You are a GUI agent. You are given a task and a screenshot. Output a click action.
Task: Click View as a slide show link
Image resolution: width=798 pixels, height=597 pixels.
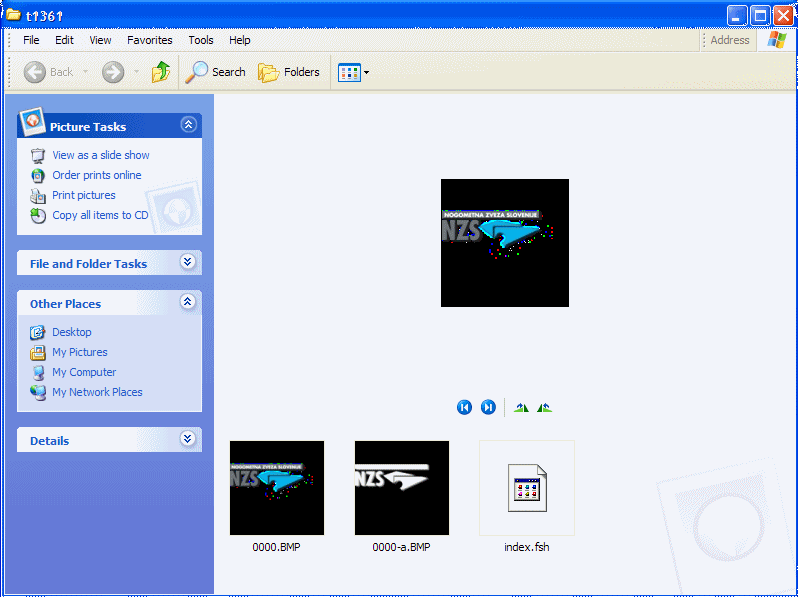pos(100,155)
